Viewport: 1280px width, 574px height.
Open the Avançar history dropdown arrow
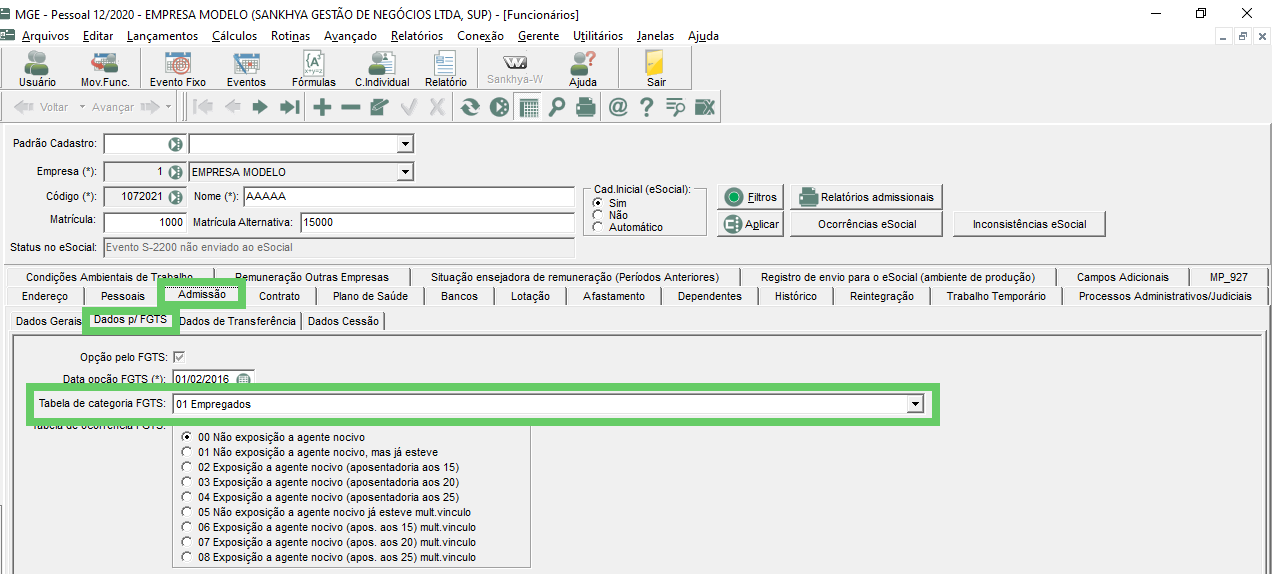(168, 107)
